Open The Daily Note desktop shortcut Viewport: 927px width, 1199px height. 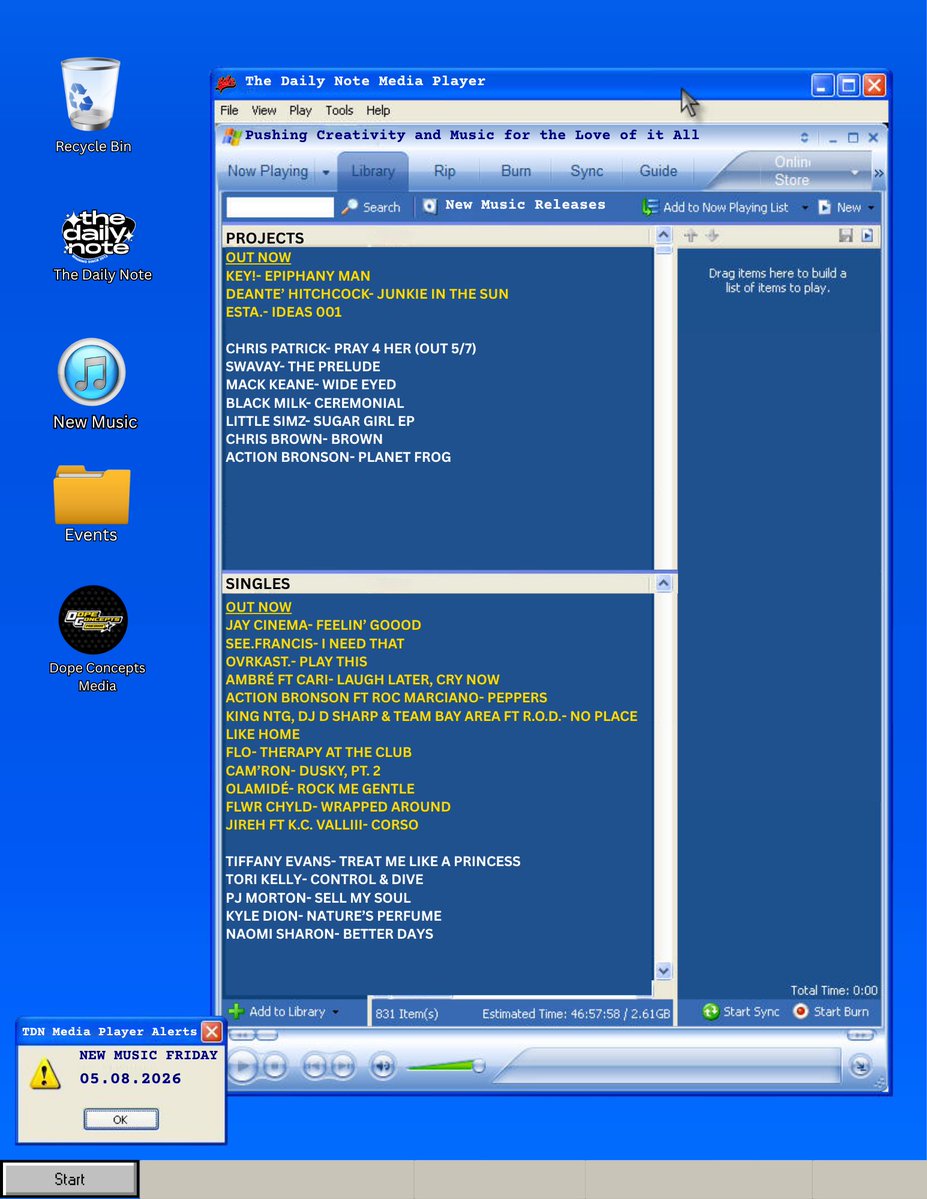pos(99,235)
